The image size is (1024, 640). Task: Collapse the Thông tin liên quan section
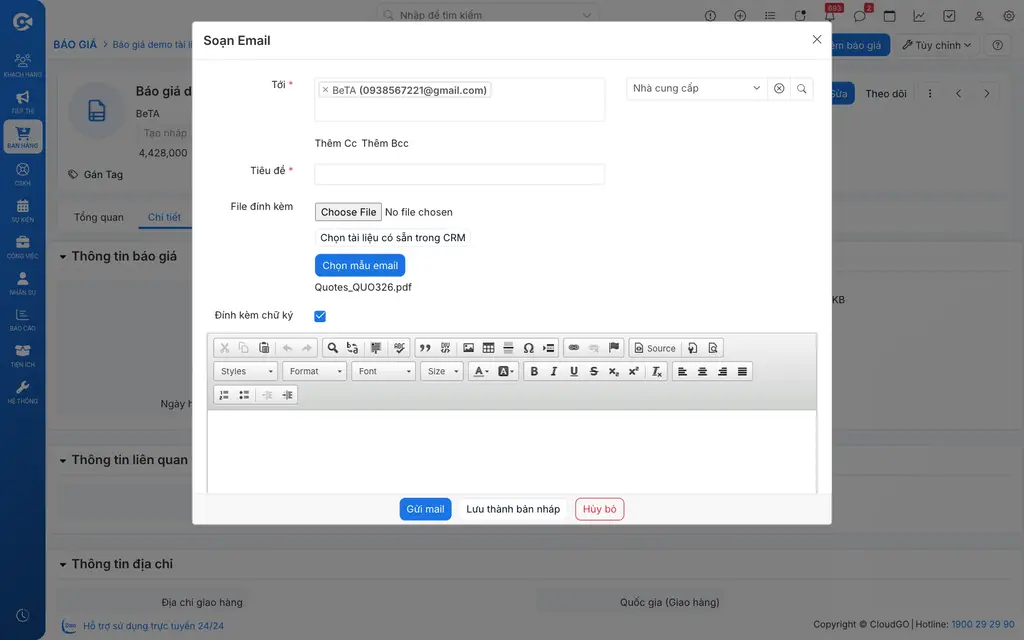point(63,460)
